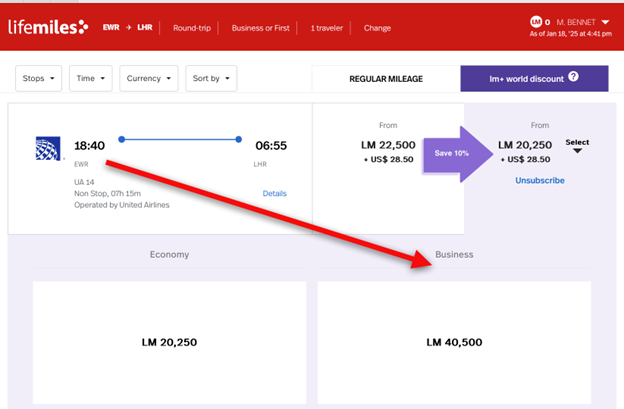Open the Currency dropdown

[x=149, y=78]
